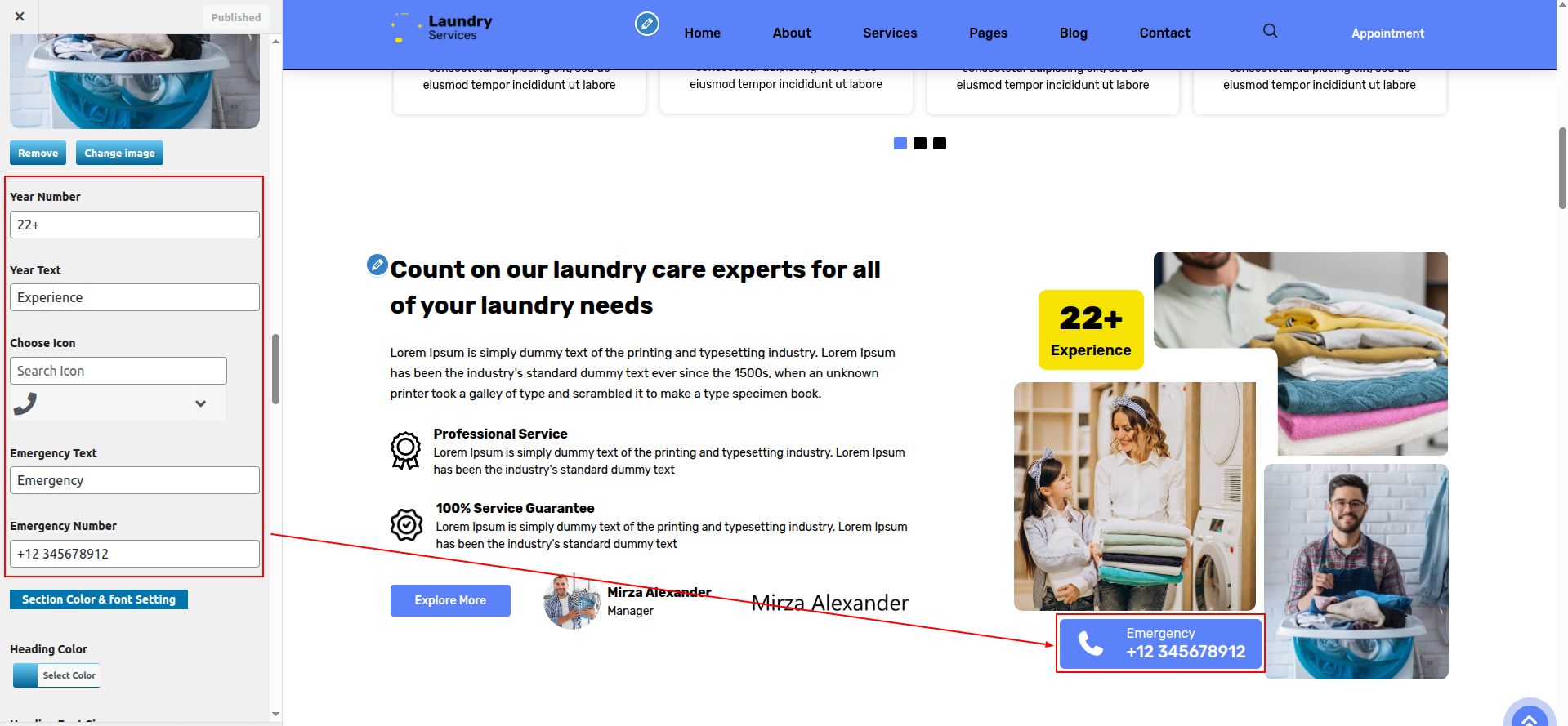Open the Pages menu item
Image resolution: width=1568 pixels, height=726 pixels.
[988, 33]
